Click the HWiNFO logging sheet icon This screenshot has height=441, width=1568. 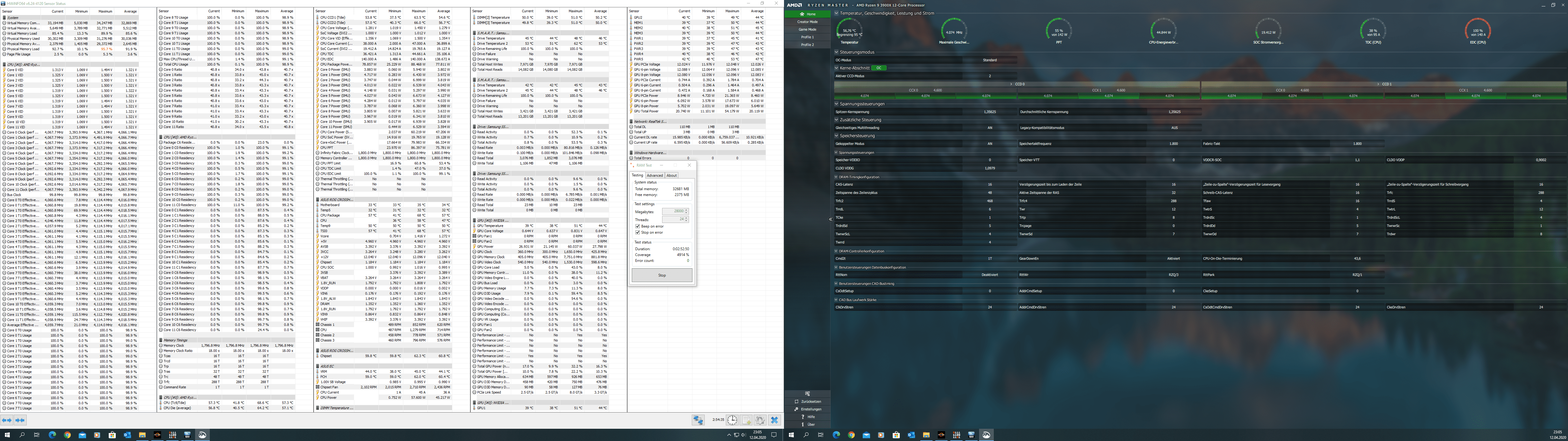coord(746,420)
